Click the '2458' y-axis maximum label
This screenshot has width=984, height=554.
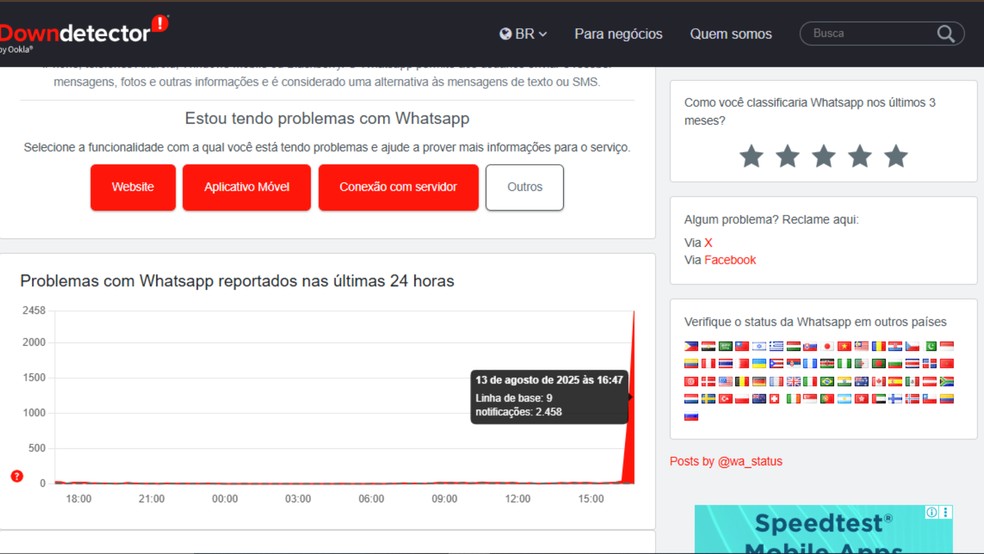[34, 311]
